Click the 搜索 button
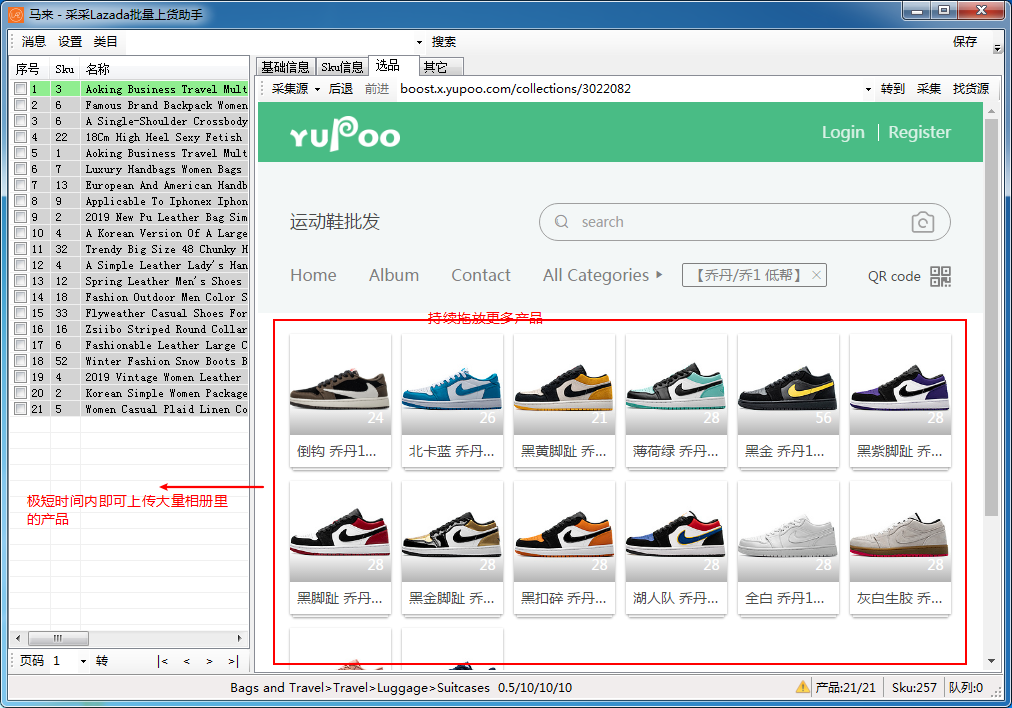 443,42
